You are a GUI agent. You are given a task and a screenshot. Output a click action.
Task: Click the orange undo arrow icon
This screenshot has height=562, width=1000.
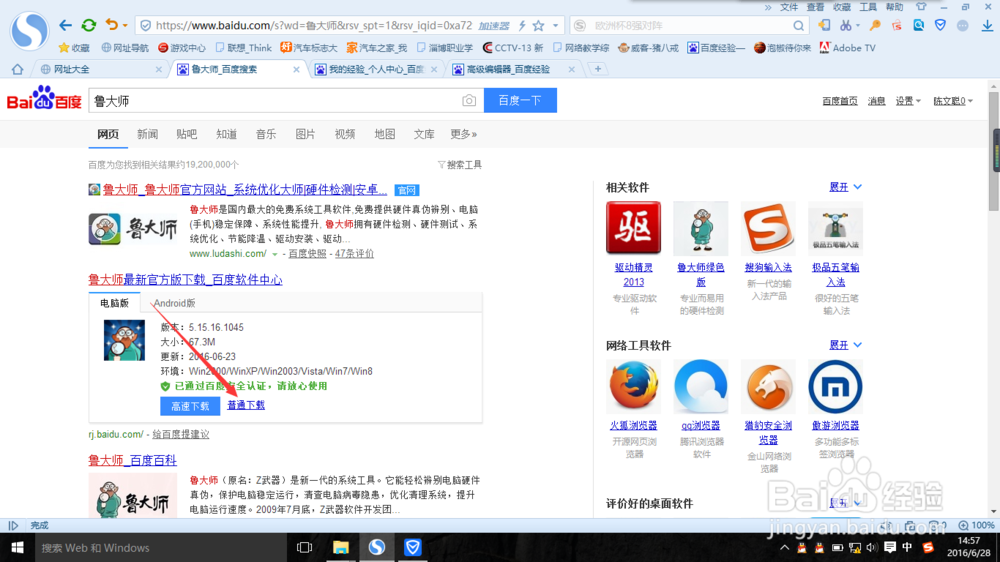point(112,25)
